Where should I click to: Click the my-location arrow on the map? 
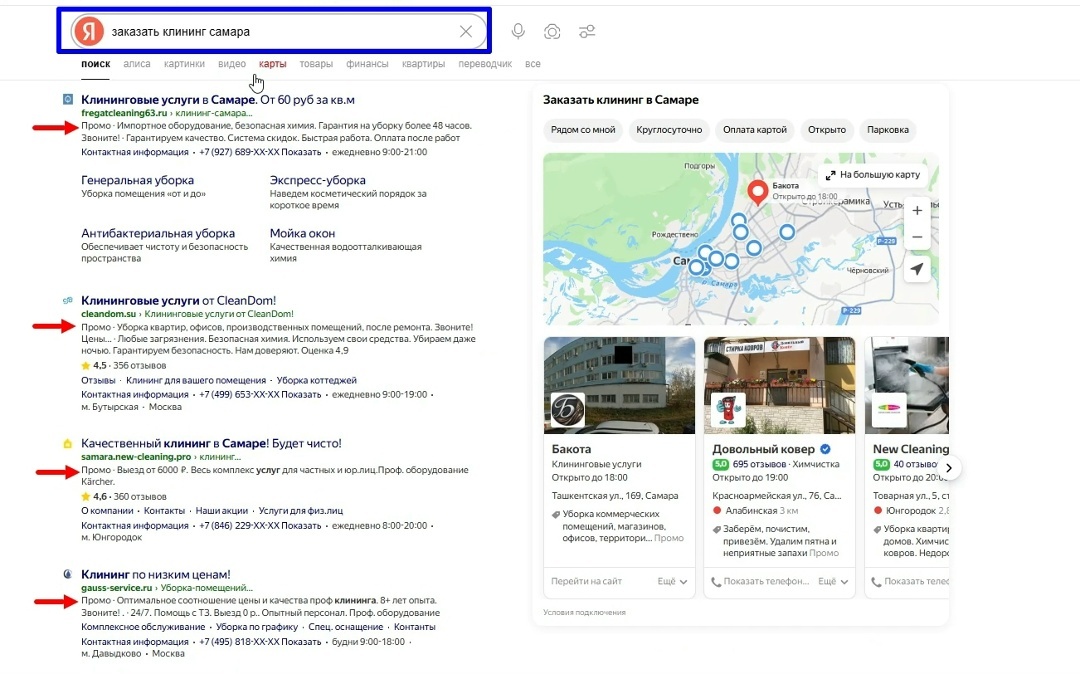[917, 269]
